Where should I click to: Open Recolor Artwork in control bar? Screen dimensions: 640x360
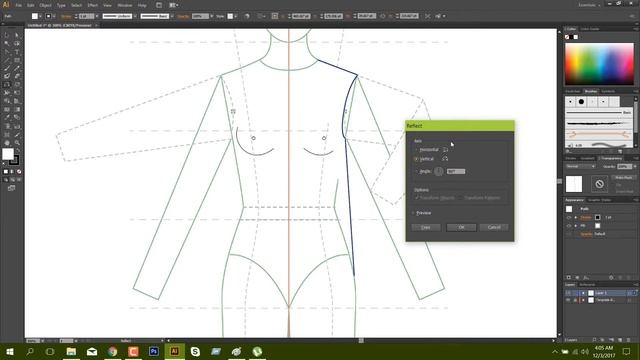tap(247, 16)
